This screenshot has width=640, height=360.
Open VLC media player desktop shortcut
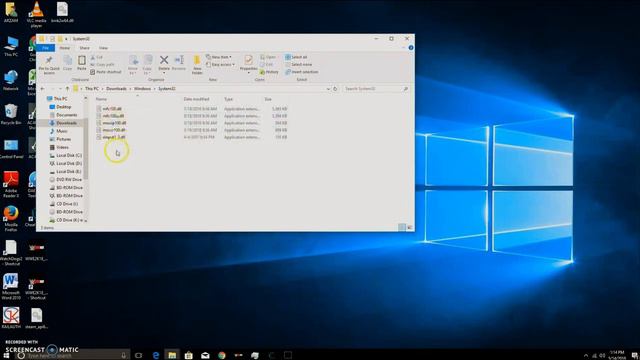point(36,14)
